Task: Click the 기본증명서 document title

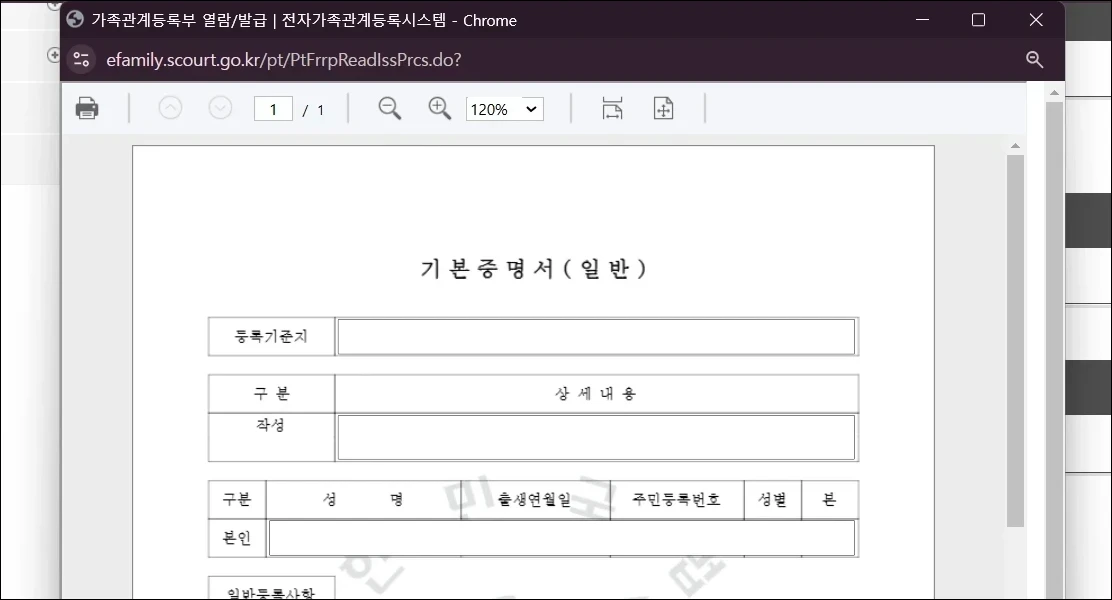Action: 535,267
